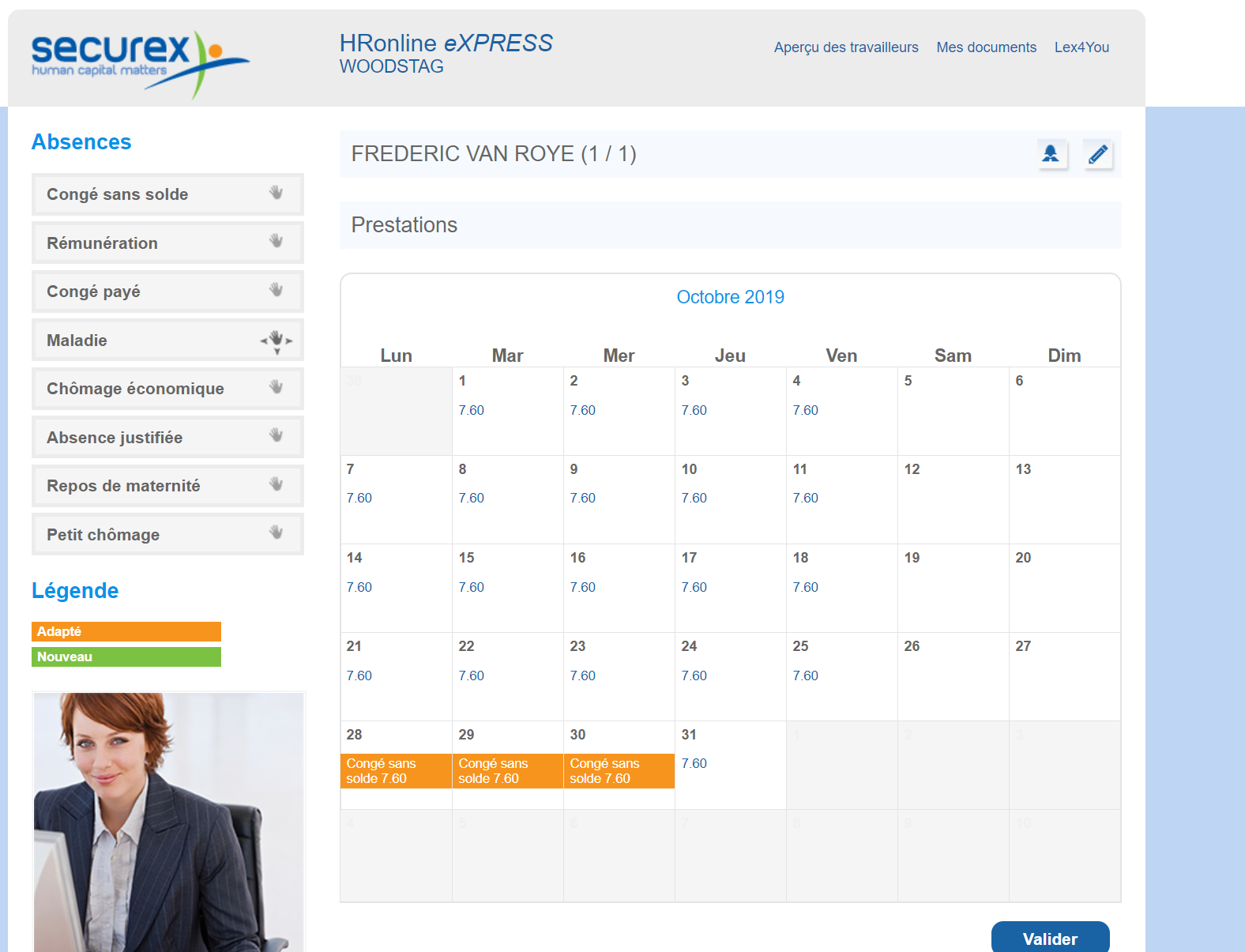Click the pencil edit icon
The image size is (1245, 952).
pos(1097,154)
